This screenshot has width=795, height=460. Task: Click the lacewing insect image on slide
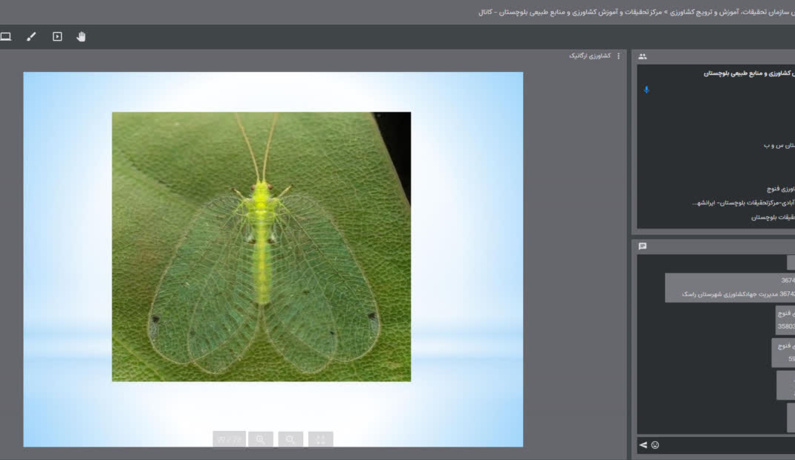pos(262,246)
